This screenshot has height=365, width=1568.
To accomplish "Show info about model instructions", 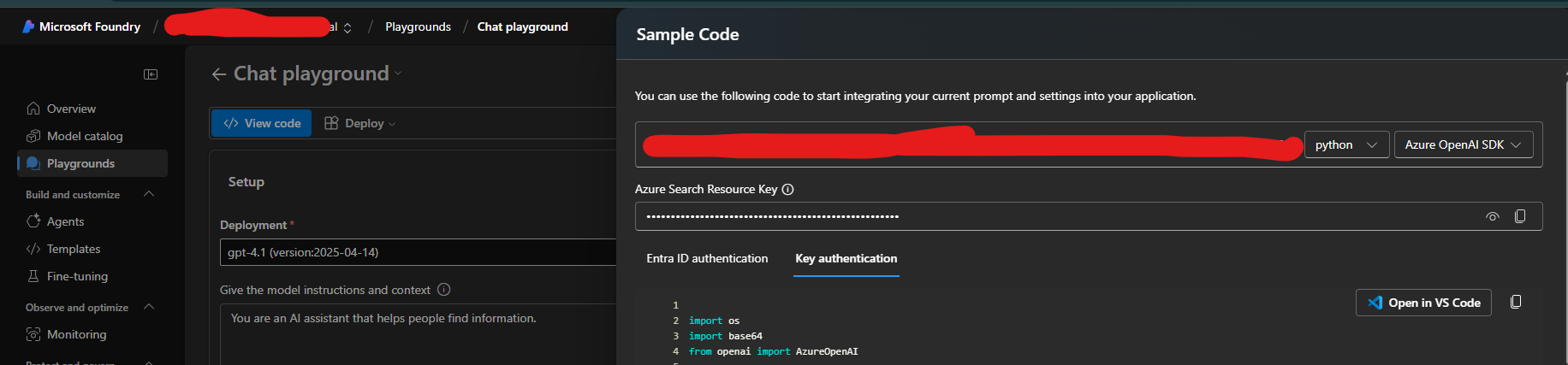I will 443,290.
